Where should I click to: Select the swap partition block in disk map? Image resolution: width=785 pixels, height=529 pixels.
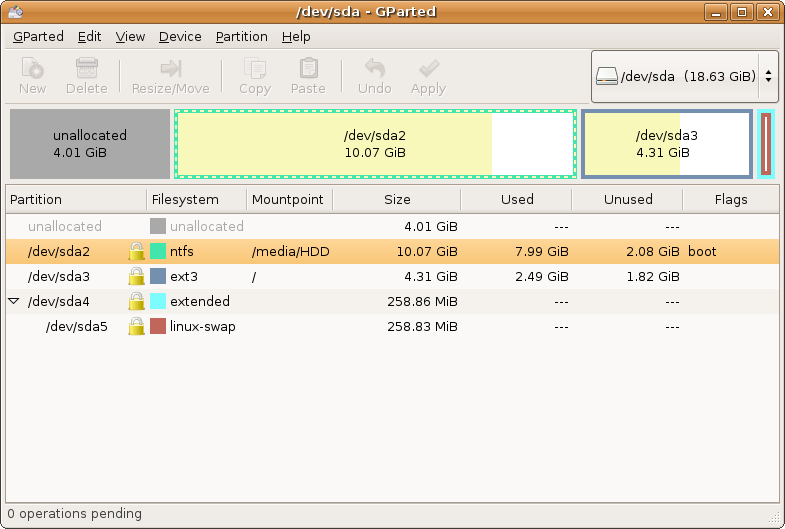click(766, 144)
